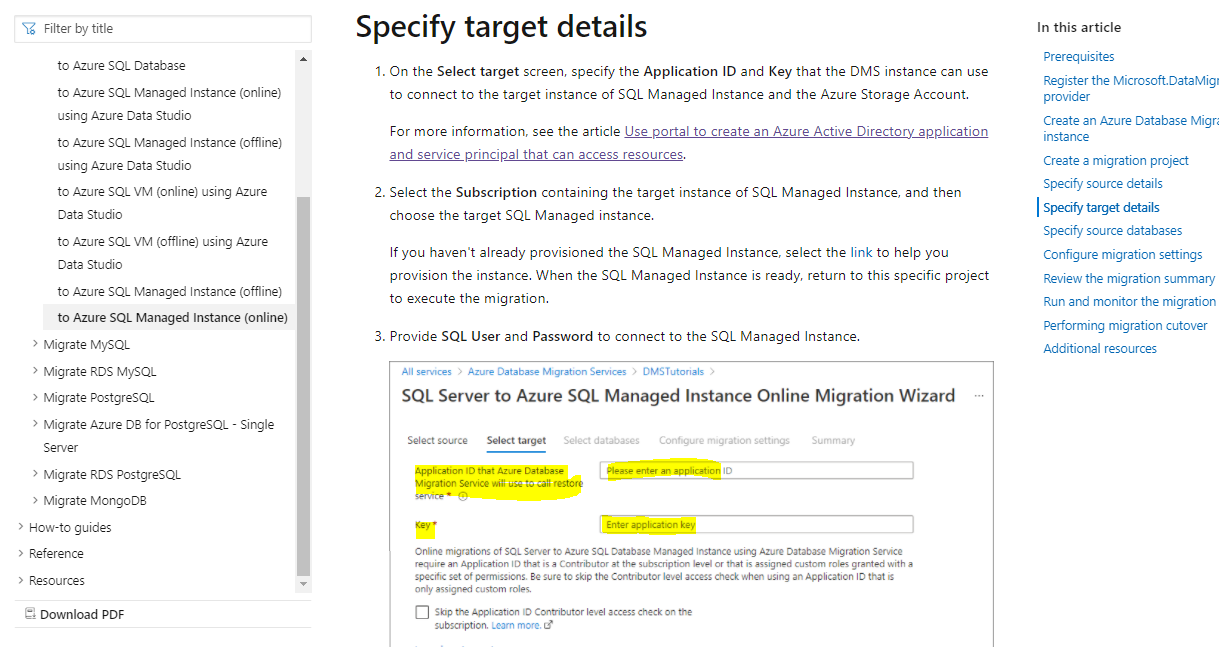Viewport: 1219px width, 647px height.
Task: Click the 'Specify target details' heading
Action: [502, 27]
